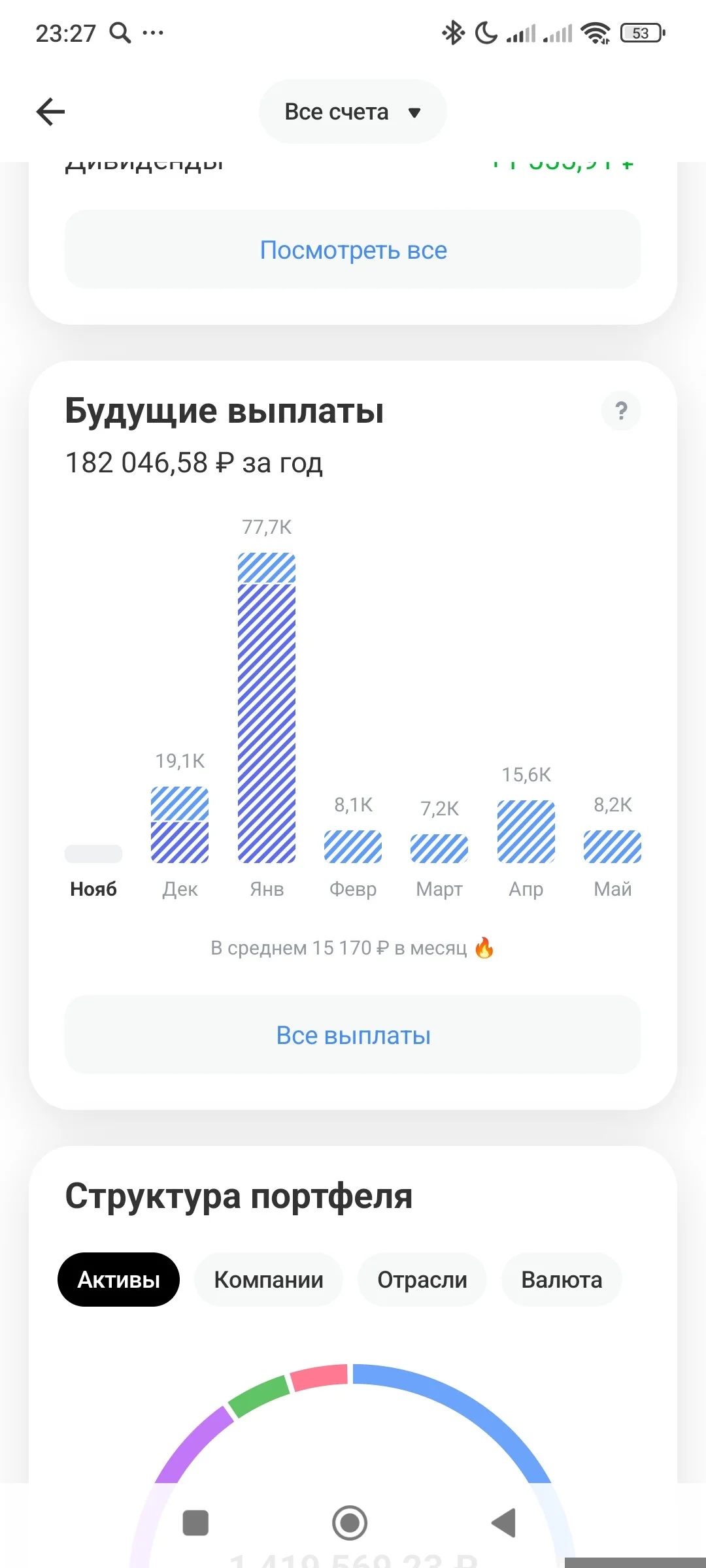Screen dimensions: 706x1568
Task: Switch to the Отрасли tab
Action: tap(422, 1279)
